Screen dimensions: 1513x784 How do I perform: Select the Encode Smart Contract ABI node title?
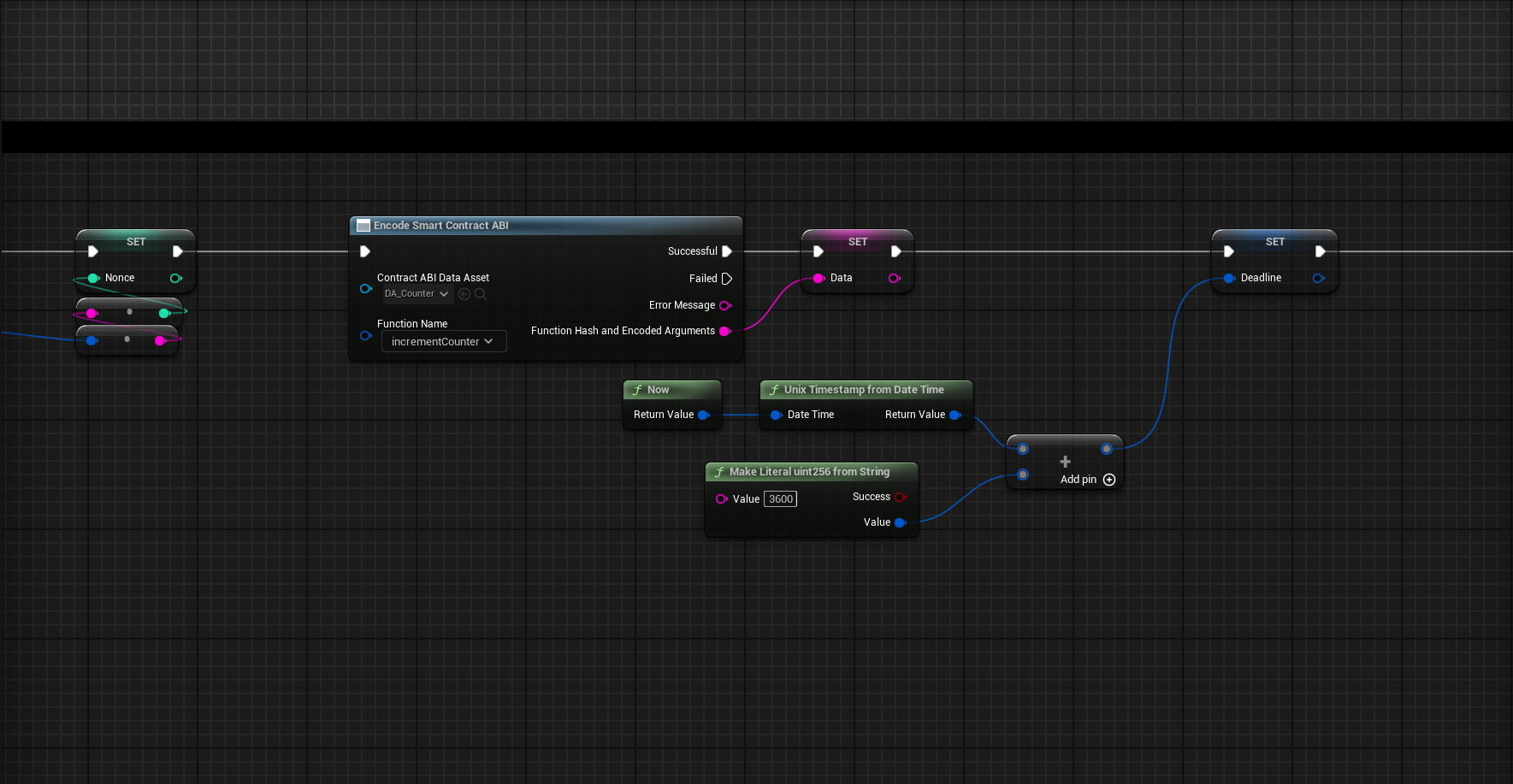pyautogui.click(x=440, y=226)
